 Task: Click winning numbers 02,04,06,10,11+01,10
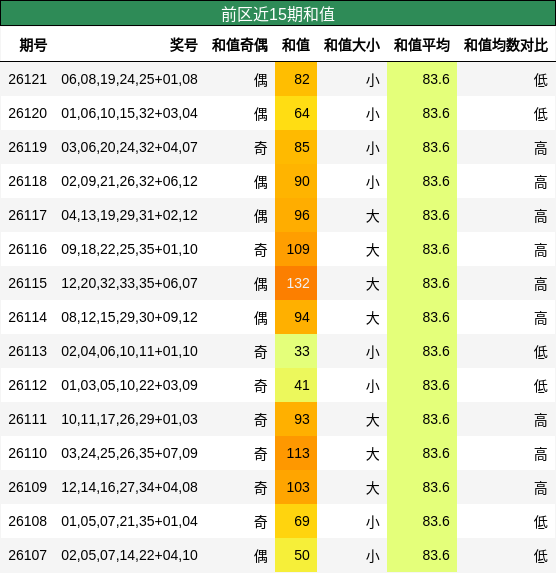[x=129, y=351]
